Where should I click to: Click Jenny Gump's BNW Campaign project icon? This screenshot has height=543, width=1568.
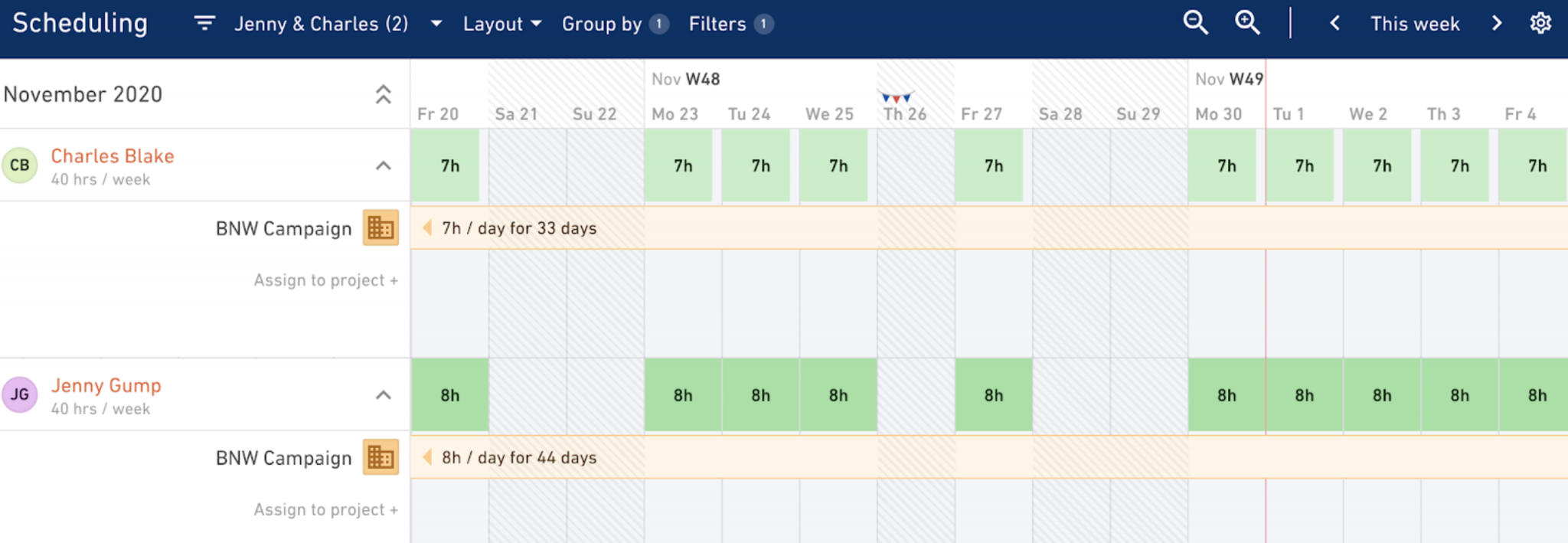click(381, 457)
